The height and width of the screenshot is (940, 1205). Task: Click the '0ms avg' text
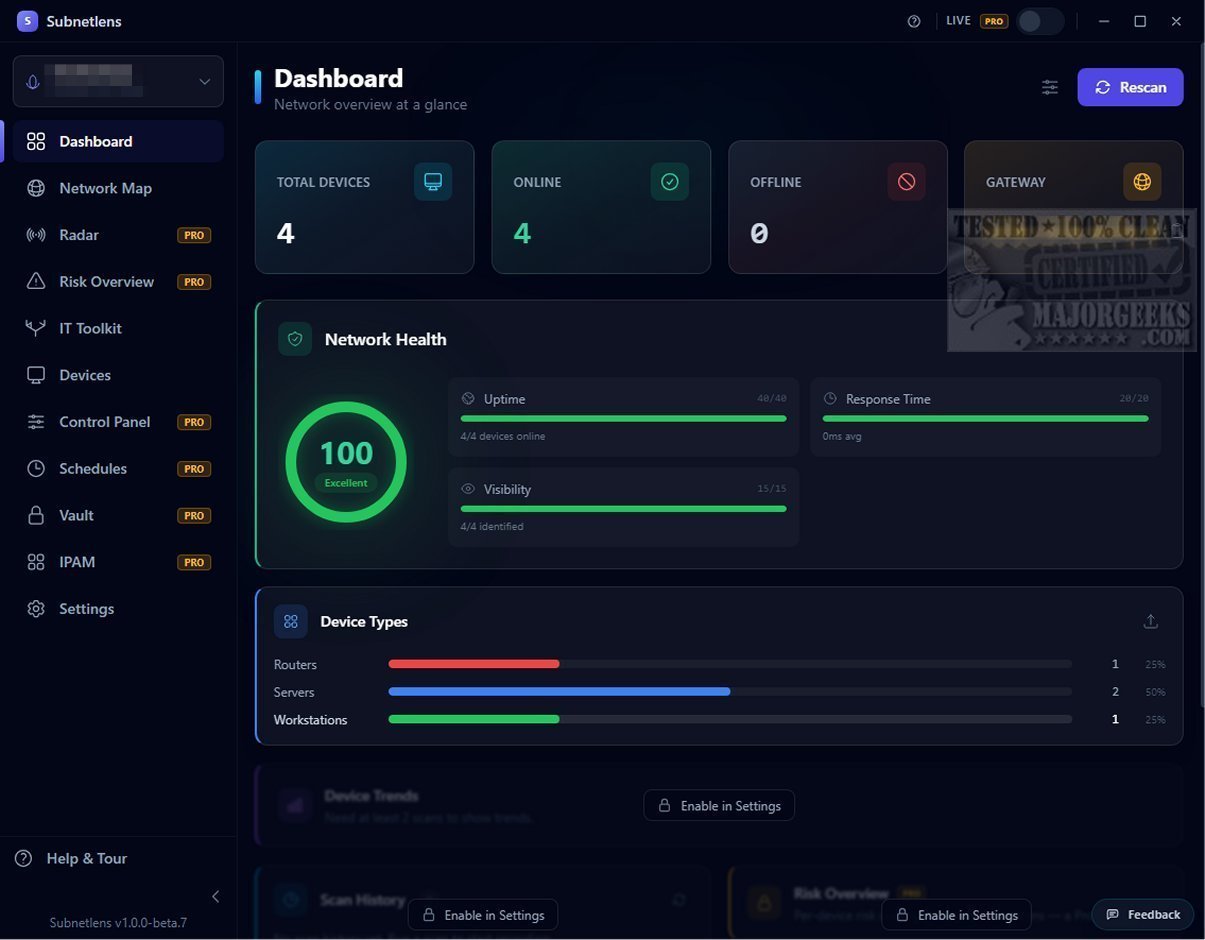[842, 437]
